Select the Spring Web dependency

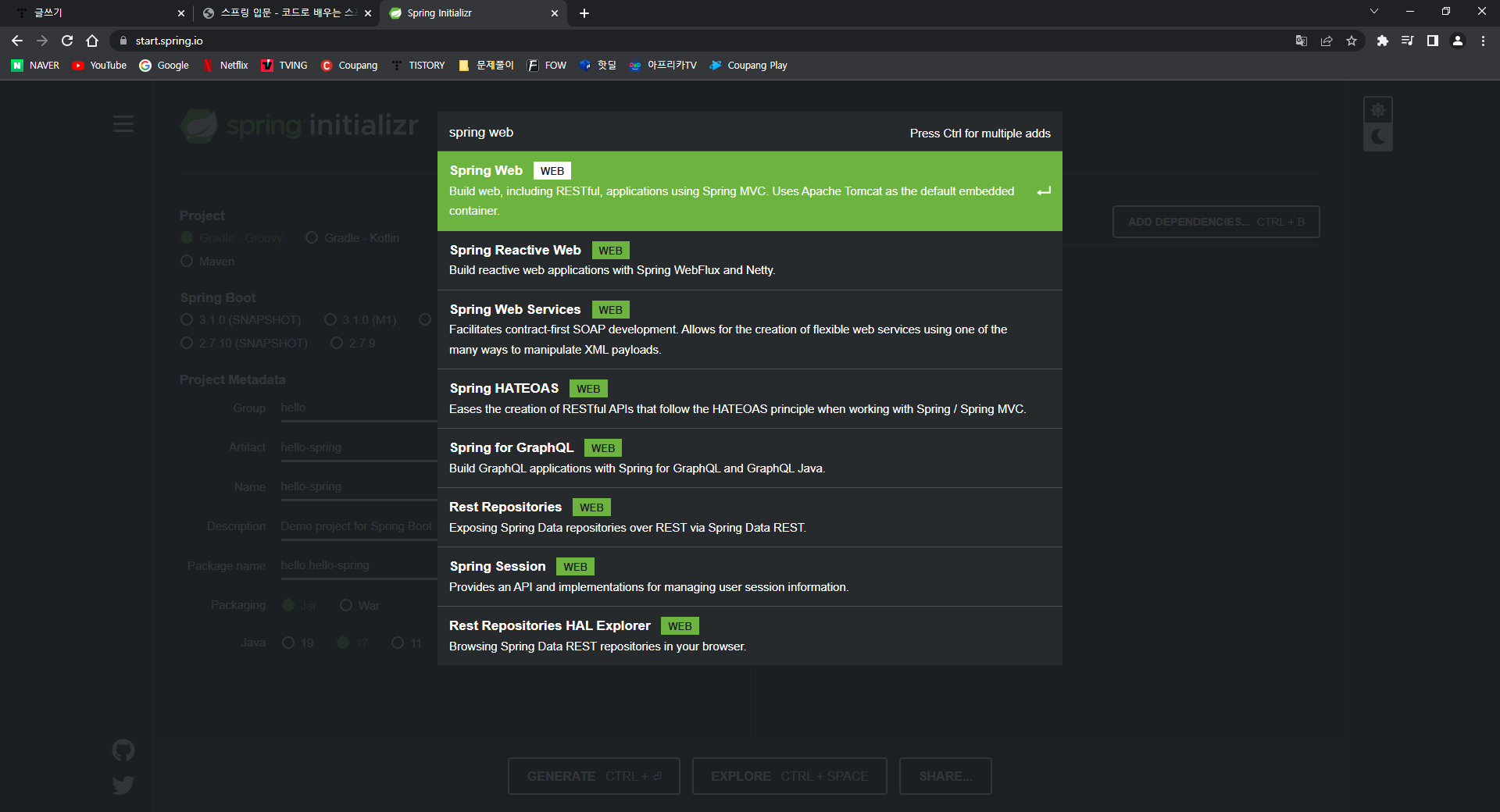pyautogui.click(x=750, y=191)
